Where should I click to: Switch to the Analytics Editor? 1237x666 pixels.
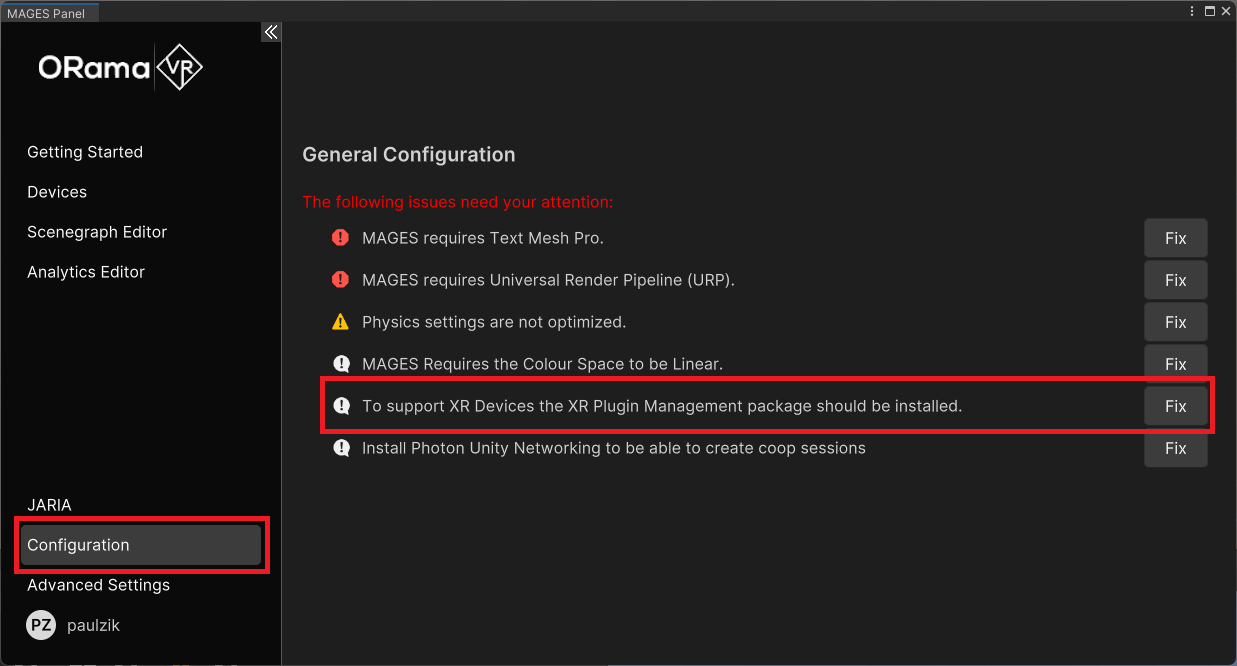[x=86, y=272]
